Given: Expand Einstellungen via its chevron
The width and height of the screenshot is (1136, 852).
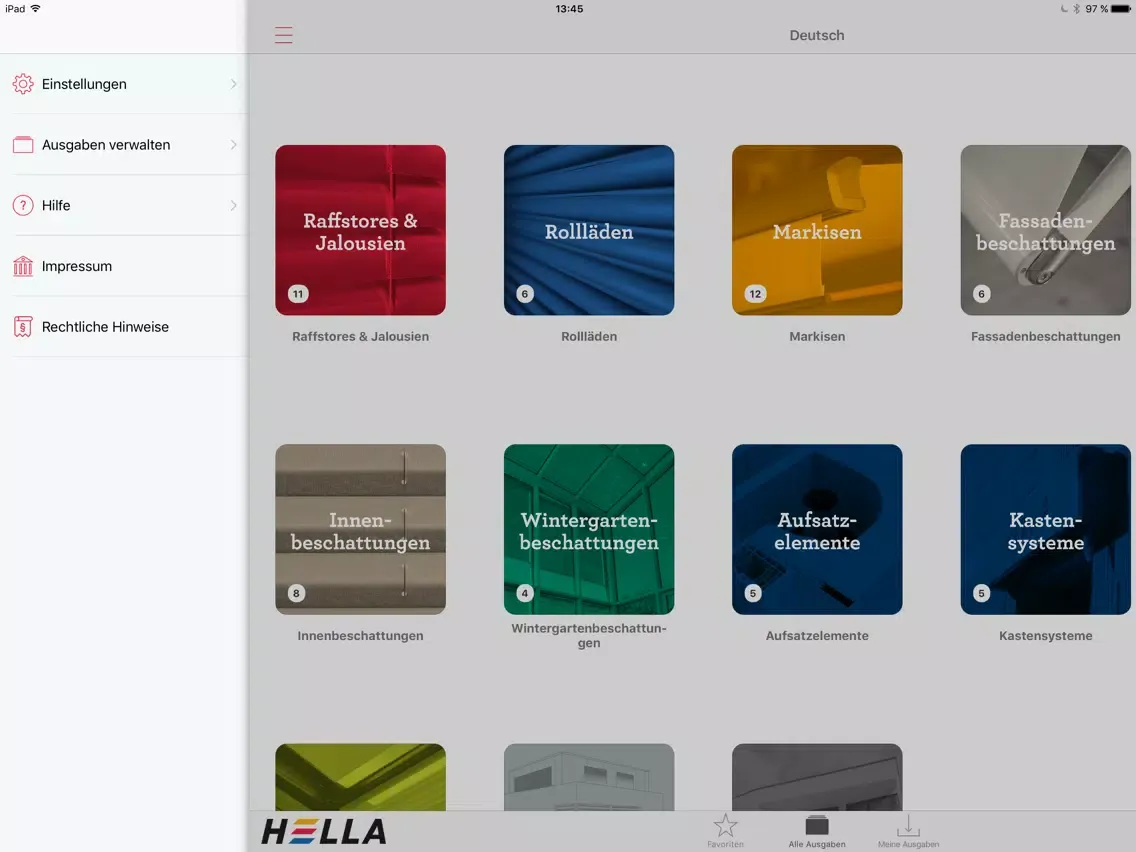Looking at the screenshot, I should [233, 84].
